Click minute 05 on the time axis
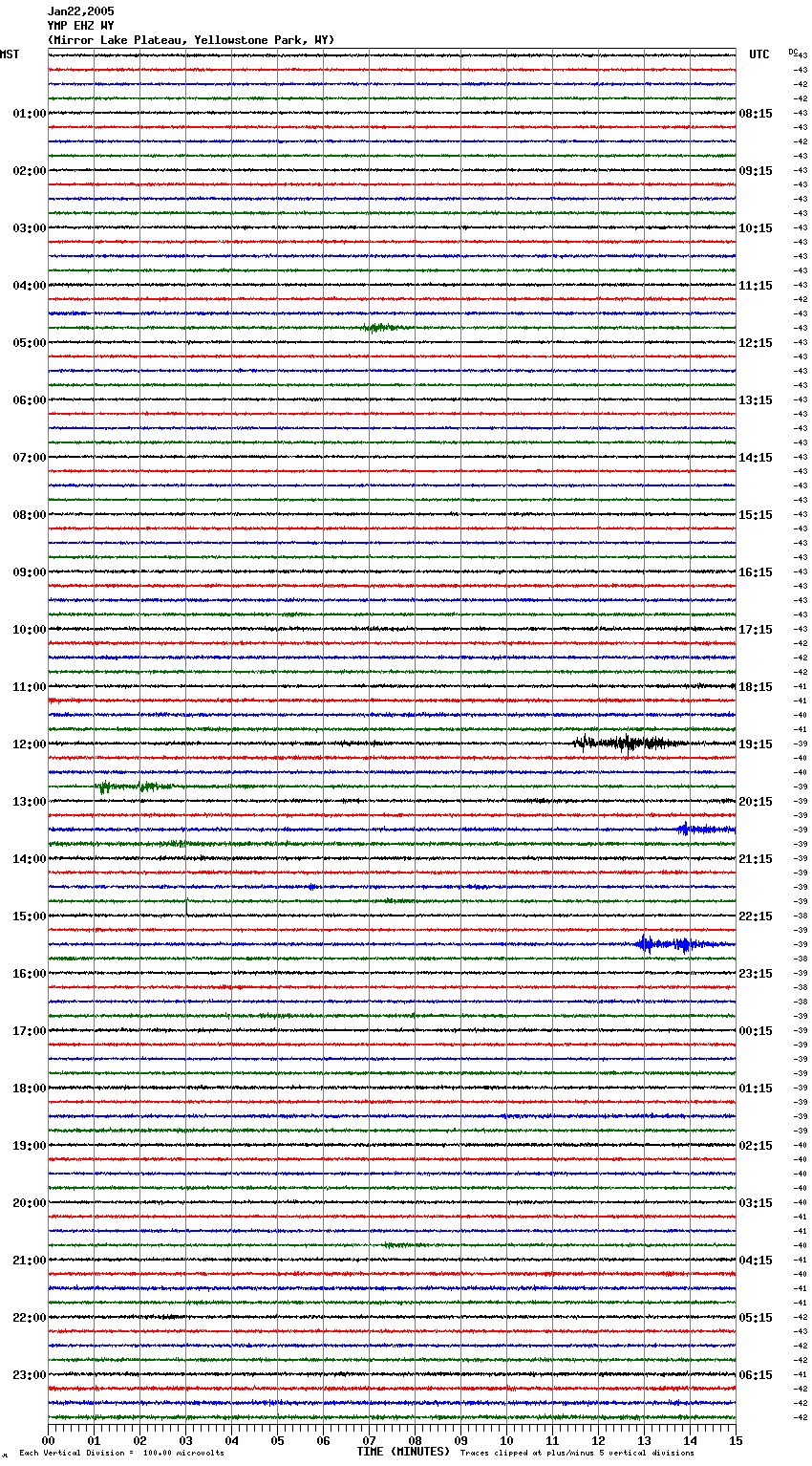This screenshot has width=812, height=1466. tap(277, 1440)
